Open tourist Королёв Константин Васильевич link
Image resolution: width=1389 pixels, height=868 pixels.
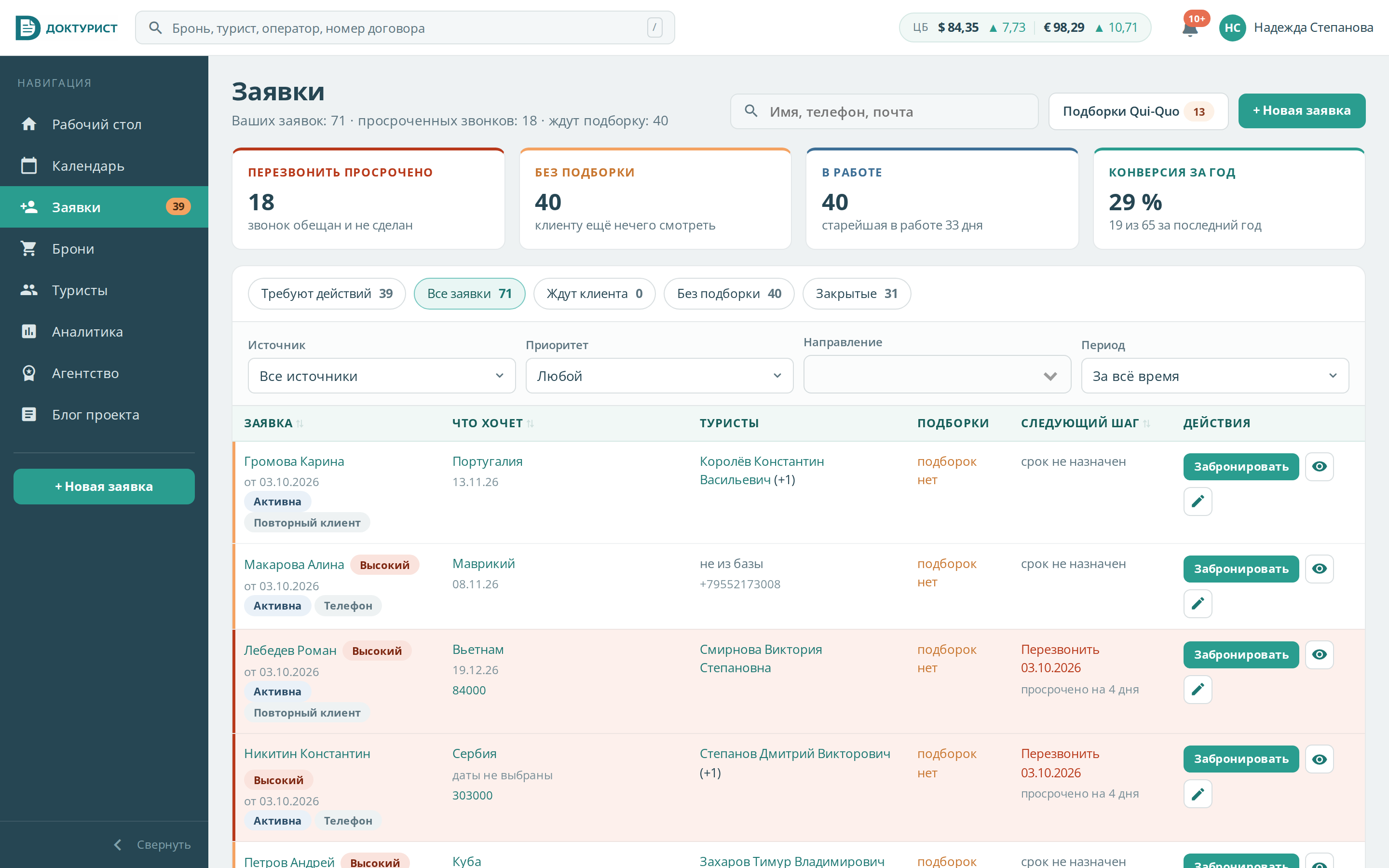pyautogui.click(x=762, y=470)
